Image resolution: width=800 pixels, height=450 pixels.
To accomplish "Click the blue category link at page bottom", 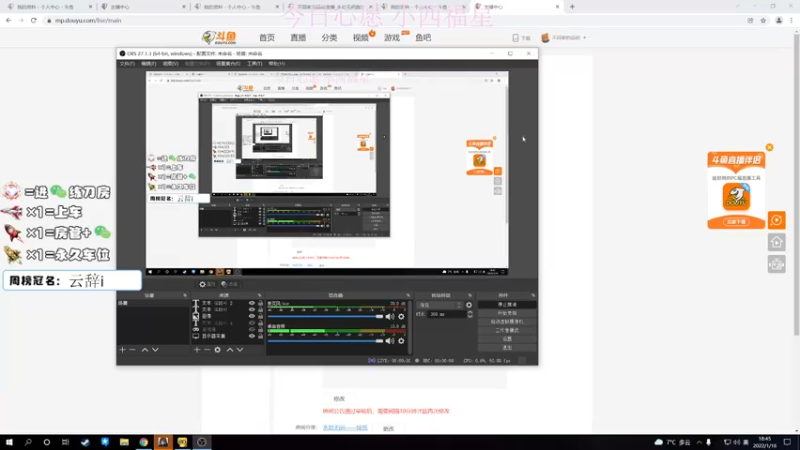I will pyautogui.click(x=345, y=428).
